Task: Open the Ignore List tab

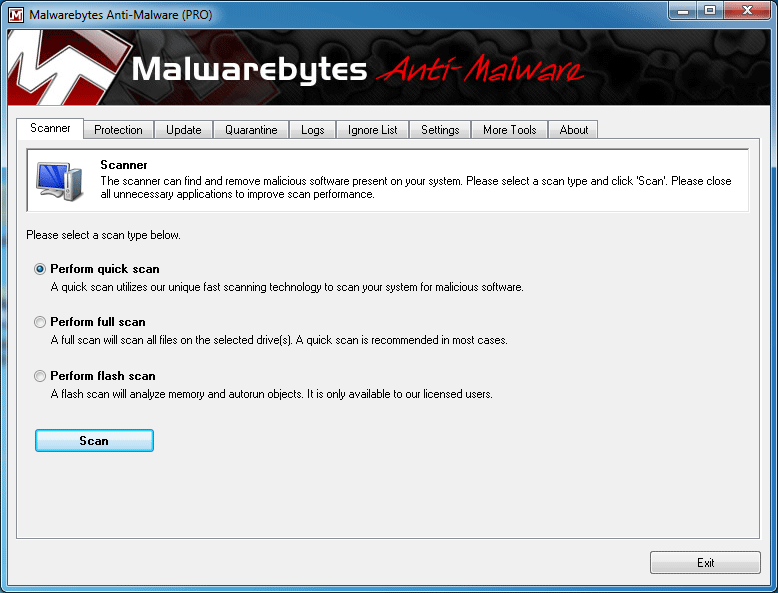Action: [x=373, y=130]
